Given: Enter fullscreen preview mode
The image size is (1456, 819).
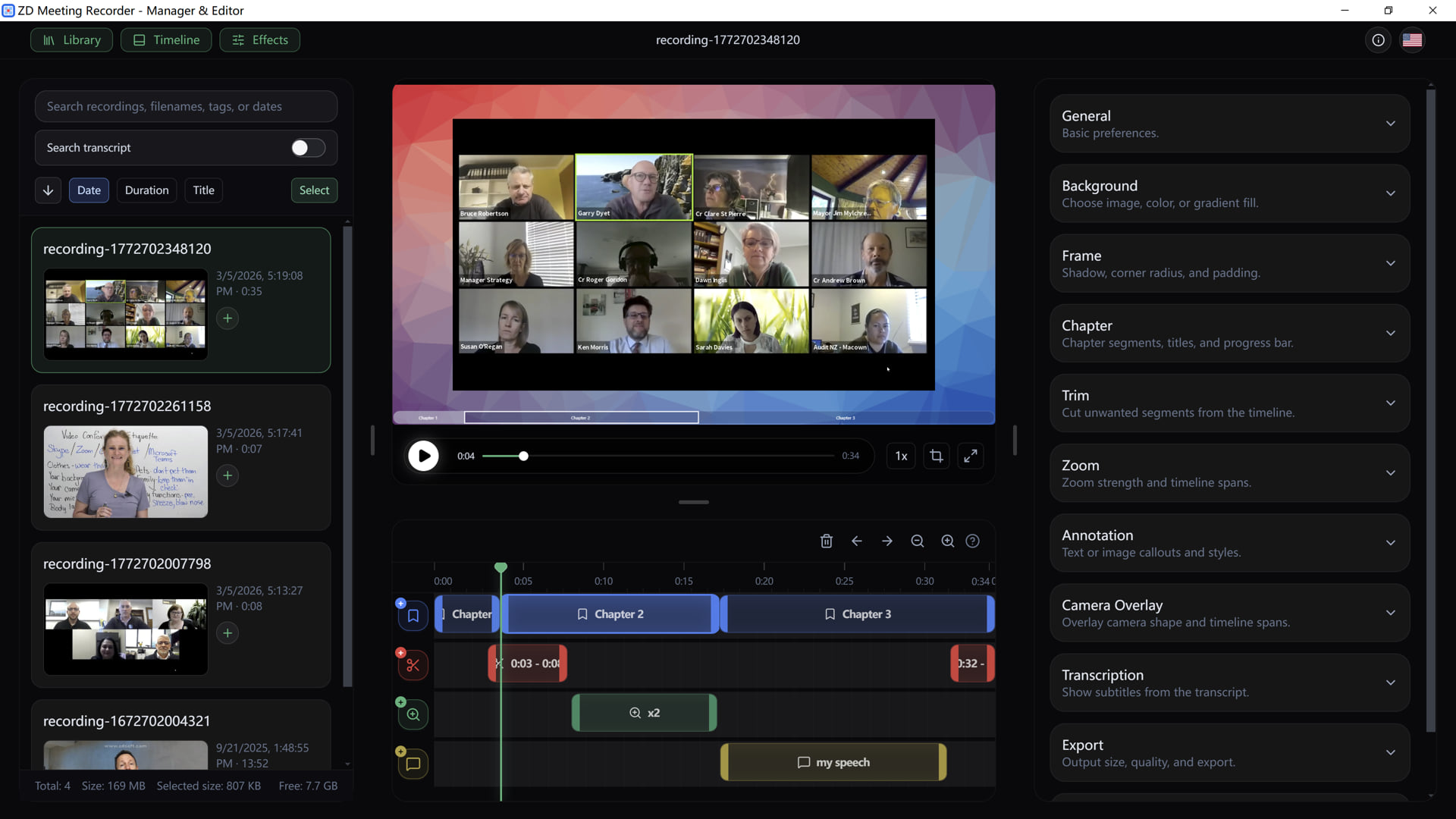Looking at the screenshot, I should (x=971, y=456).
